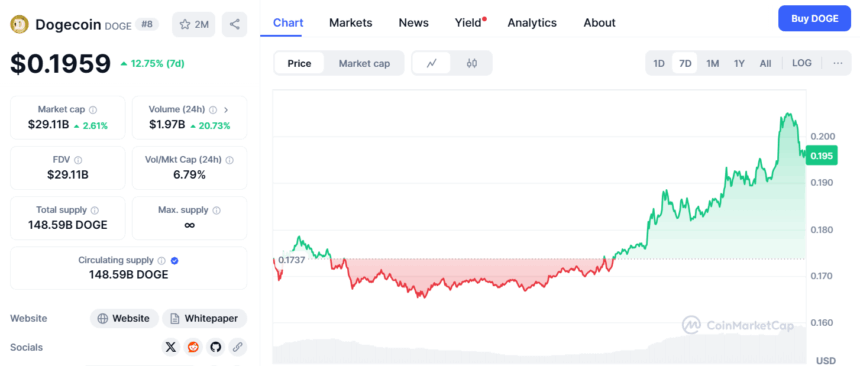This screenshot has height=366, width=860.
Task: Expand Volume (24h) details chevron
Action: point(226,110)
